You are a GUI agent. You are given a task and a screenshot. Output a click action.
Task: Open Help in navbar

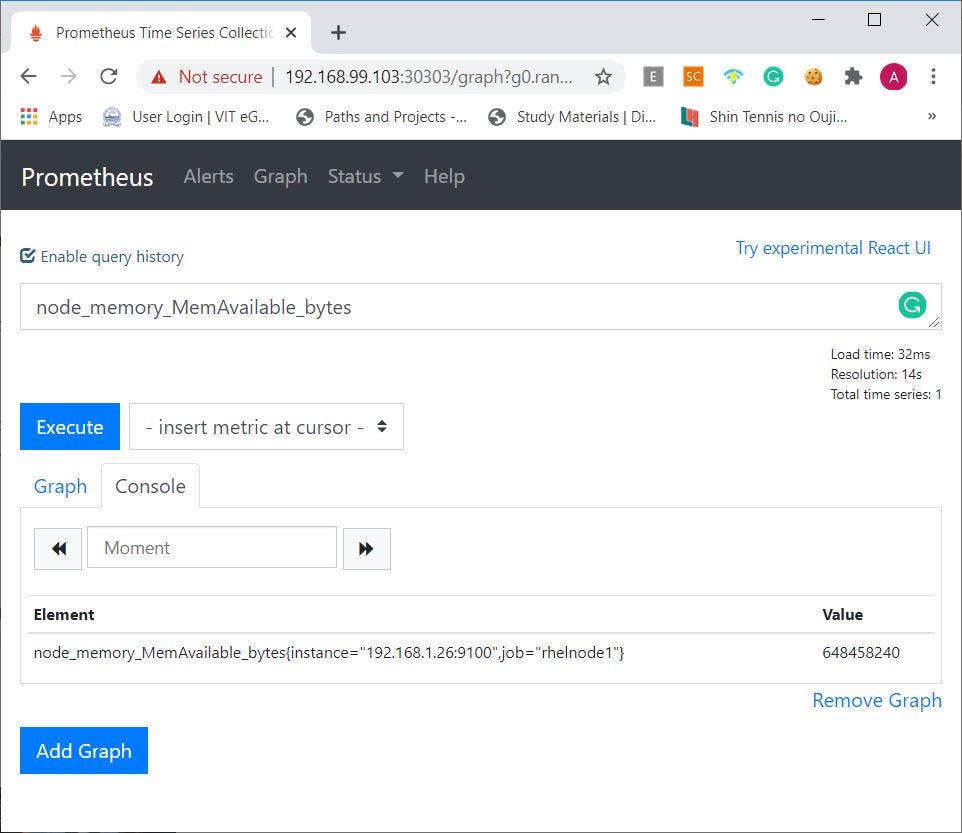(x=444, y=177)
